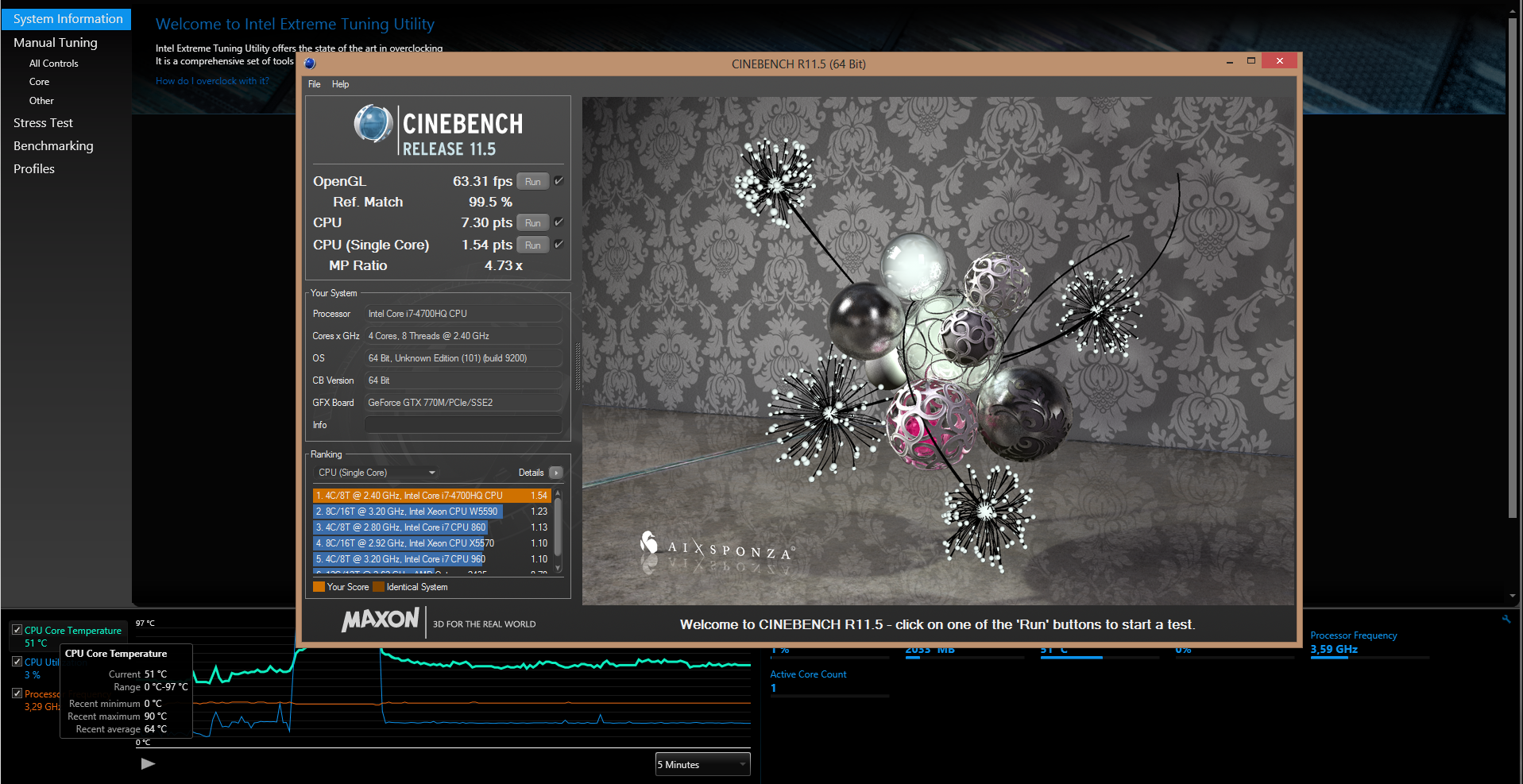
Task: Toggle the CPU test checkbox
Action: [559, 222]
